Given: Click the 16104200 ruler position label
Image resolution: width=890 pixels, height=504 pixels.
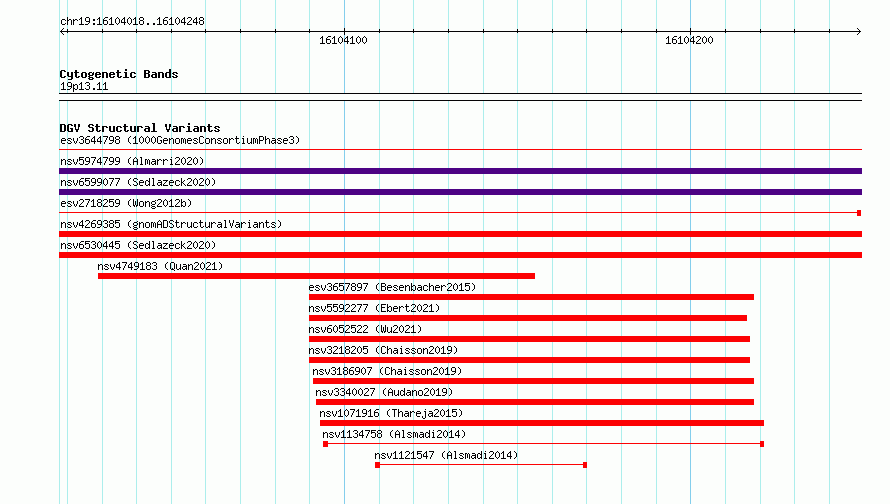Looking at the screenshot, I should pos(689,40).
